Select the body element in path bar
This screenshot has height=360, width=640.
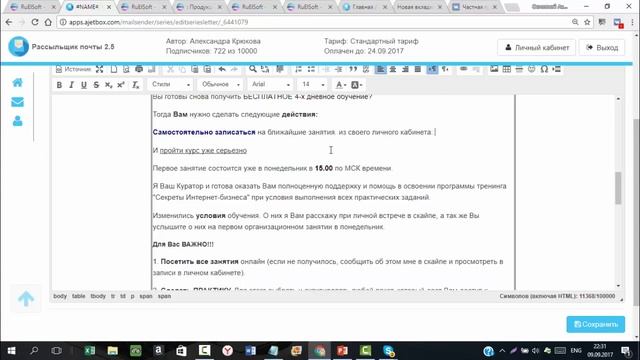click(x=60, y=296)
